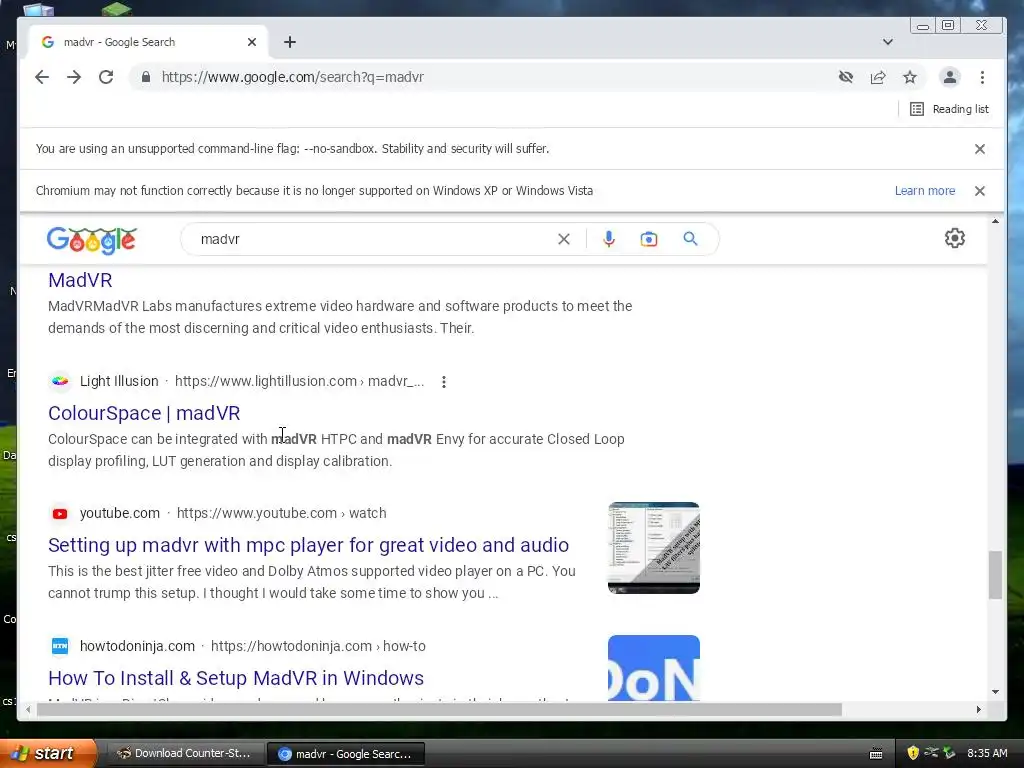Click the third-party cookies blocked eye icon

pyautogui.click(x=846, y=77)
